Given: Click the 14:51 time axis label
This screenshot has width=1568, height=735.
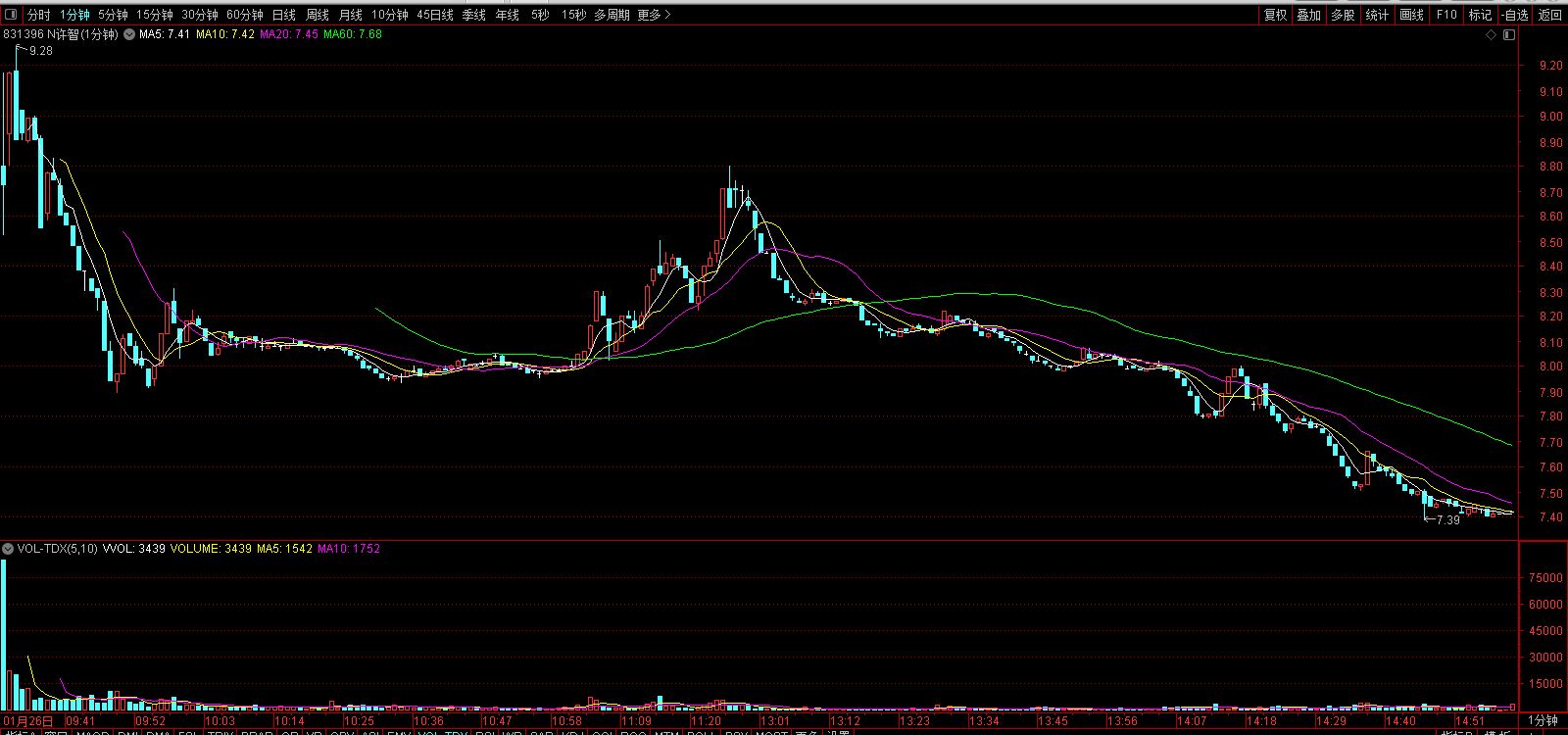Looking at the screenshot, I should pos(1470,721).
